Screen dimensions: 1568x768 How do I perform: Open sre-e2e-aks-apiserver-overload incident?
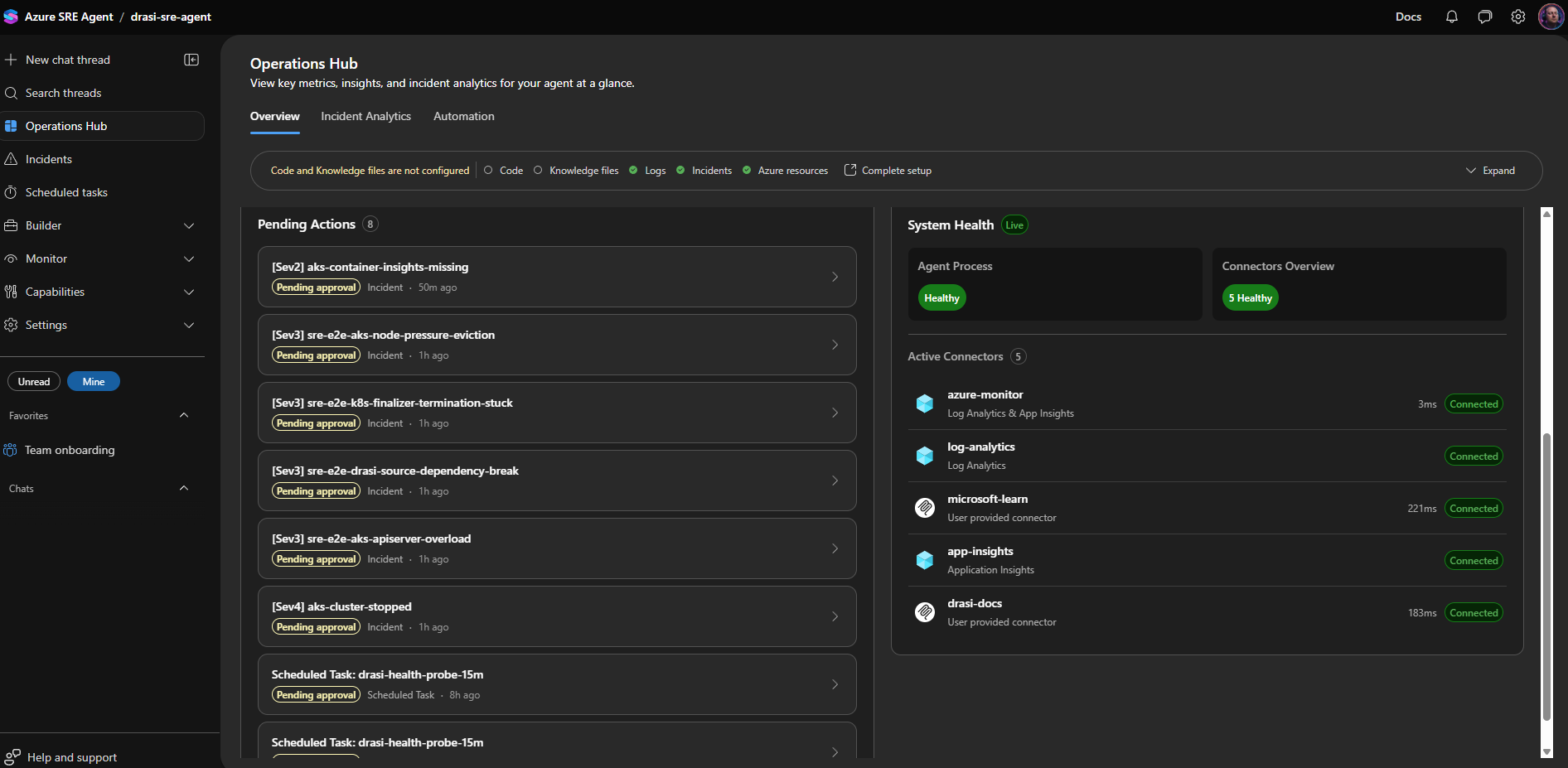pos(557,548)
